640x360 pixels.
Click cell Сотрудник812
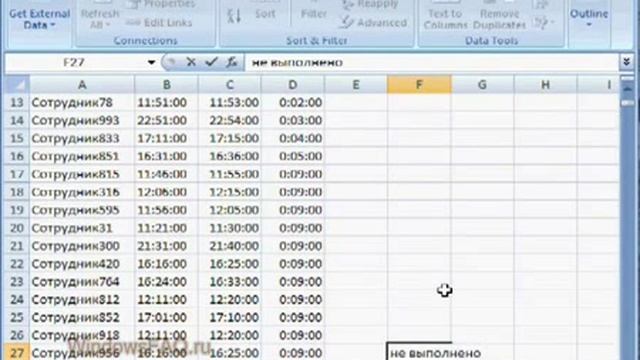82,300
